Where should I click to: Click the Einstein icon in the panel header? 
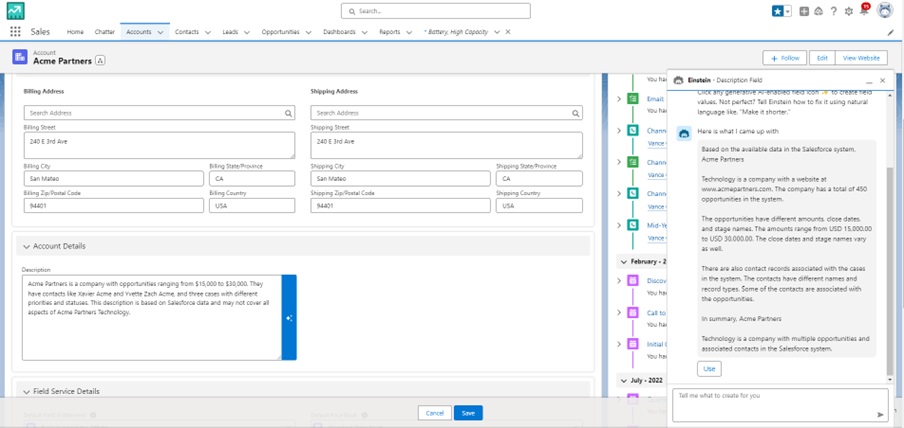[679, 80]
